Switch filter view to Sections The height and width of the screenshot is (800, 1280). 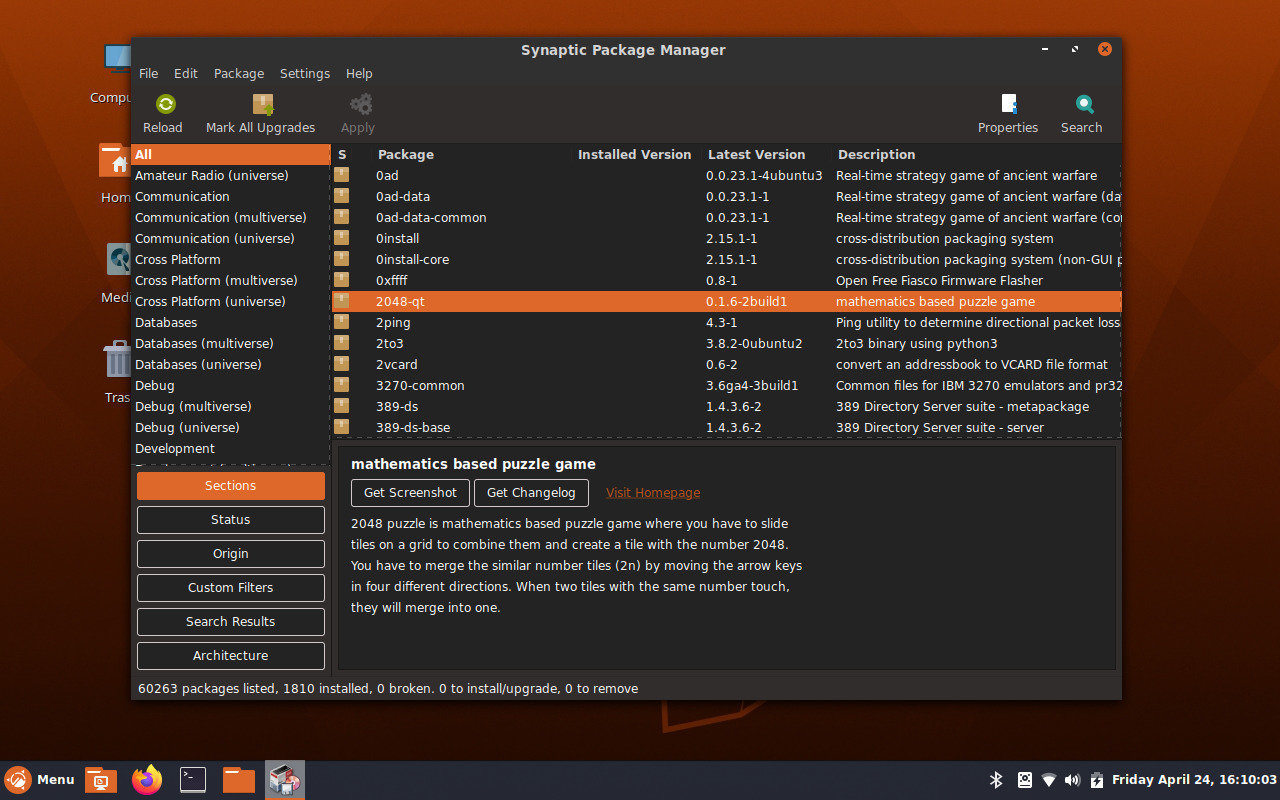[231, 486]
